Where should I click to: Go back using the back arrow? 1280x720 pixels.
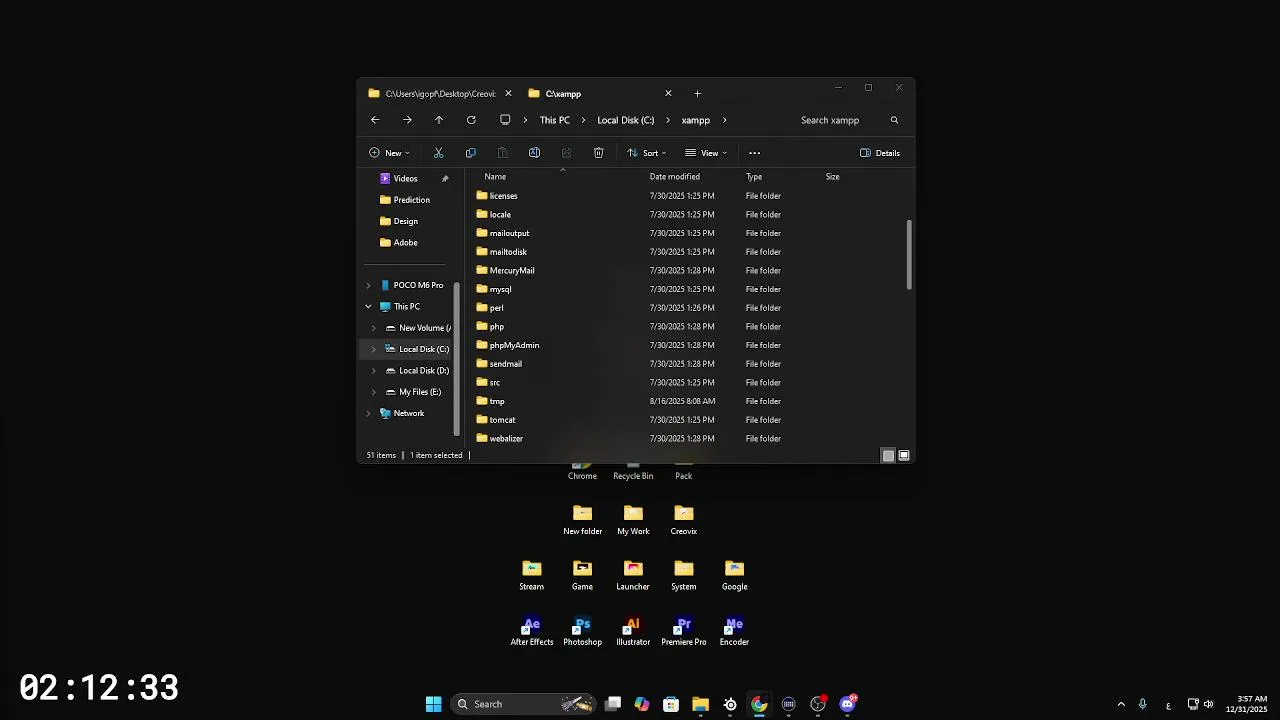[x=375, y=120]
